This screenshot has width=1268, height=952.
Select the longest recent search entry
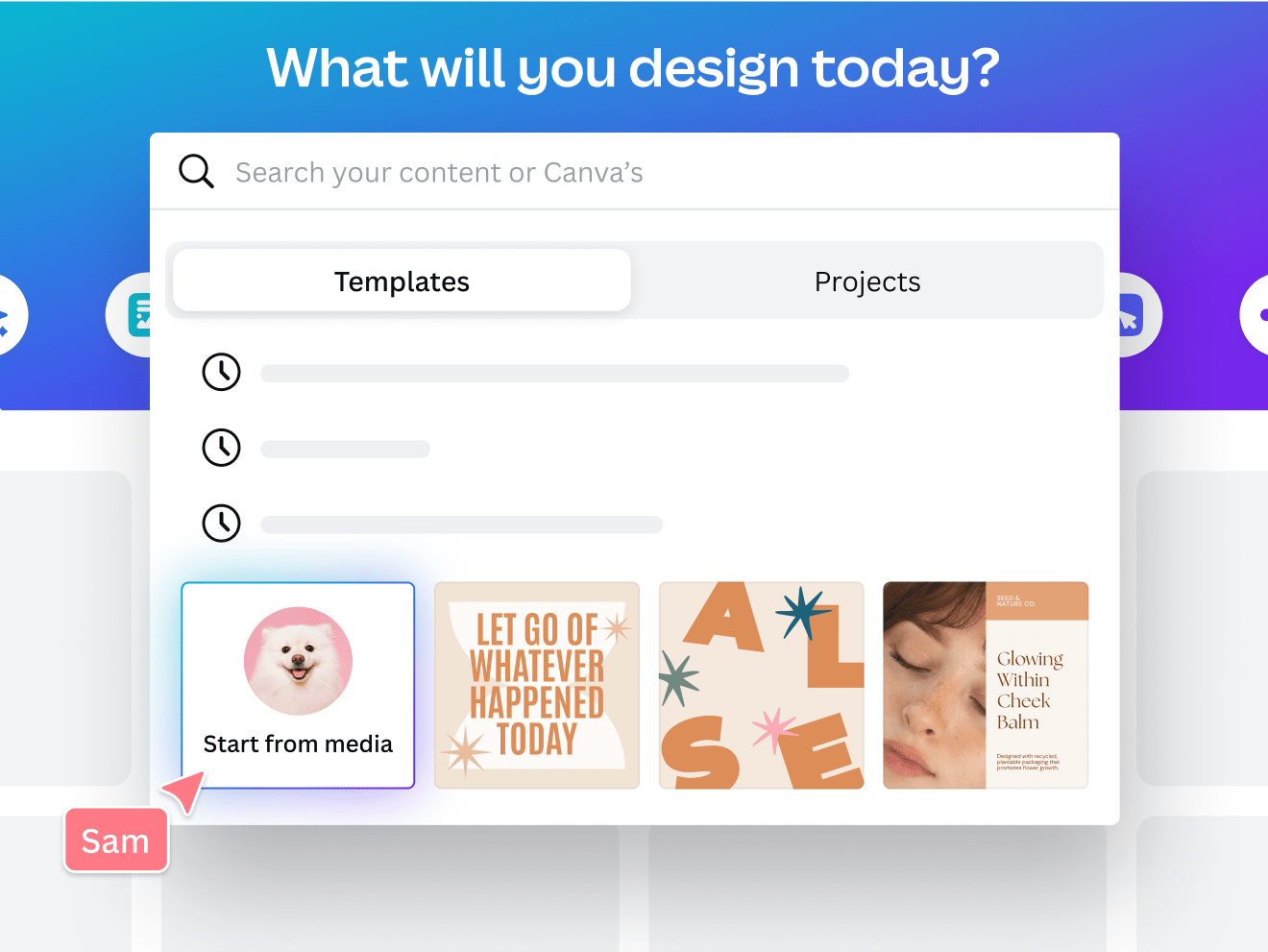(x=554, y=373)
